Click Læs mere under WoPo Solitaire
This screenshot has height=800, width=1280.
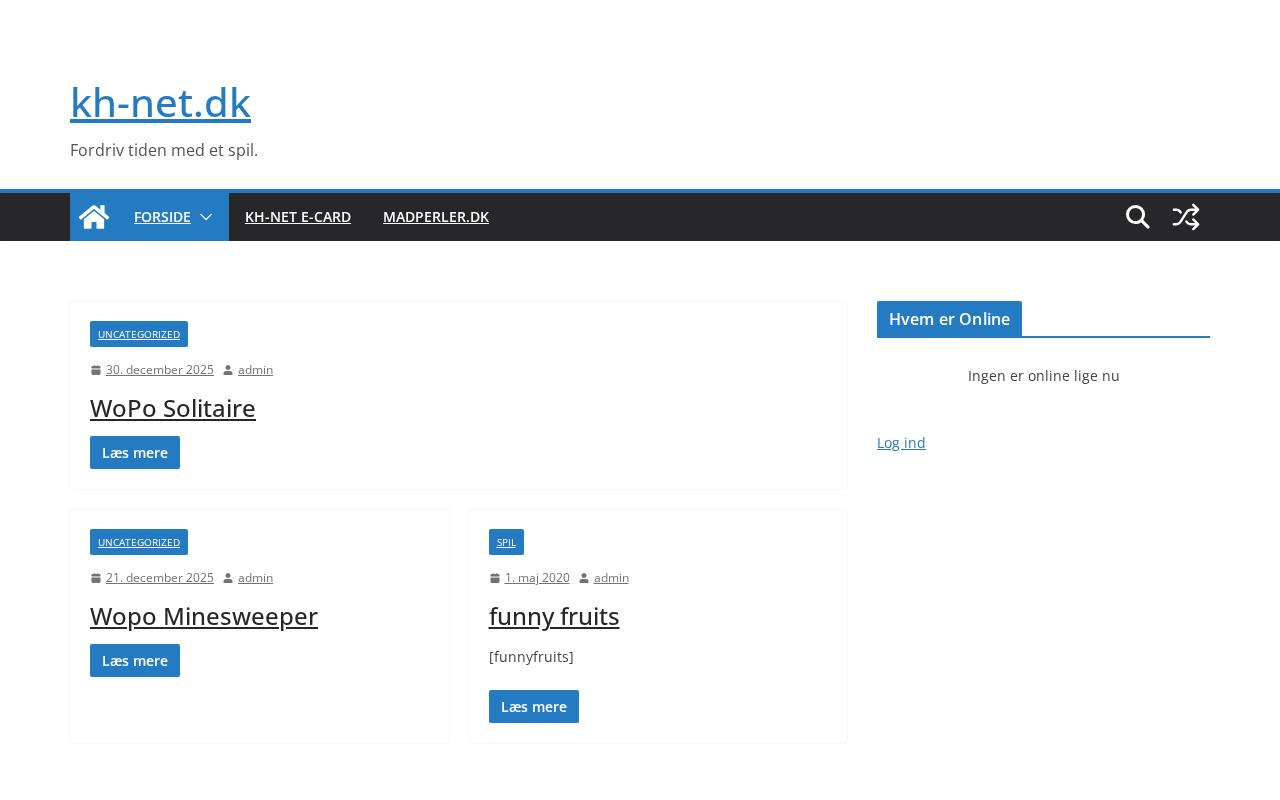[x=135, y=452]
